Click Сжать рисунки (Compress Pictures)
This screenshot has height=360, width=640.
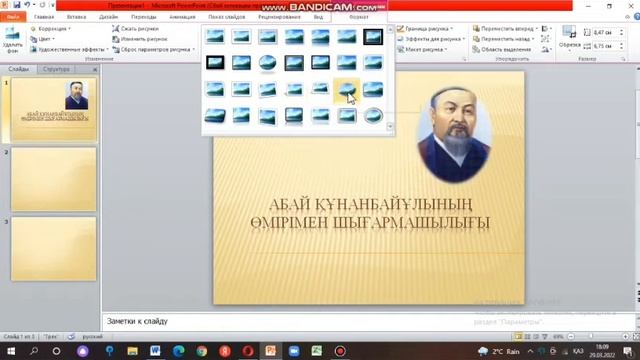tap(136, 29)
